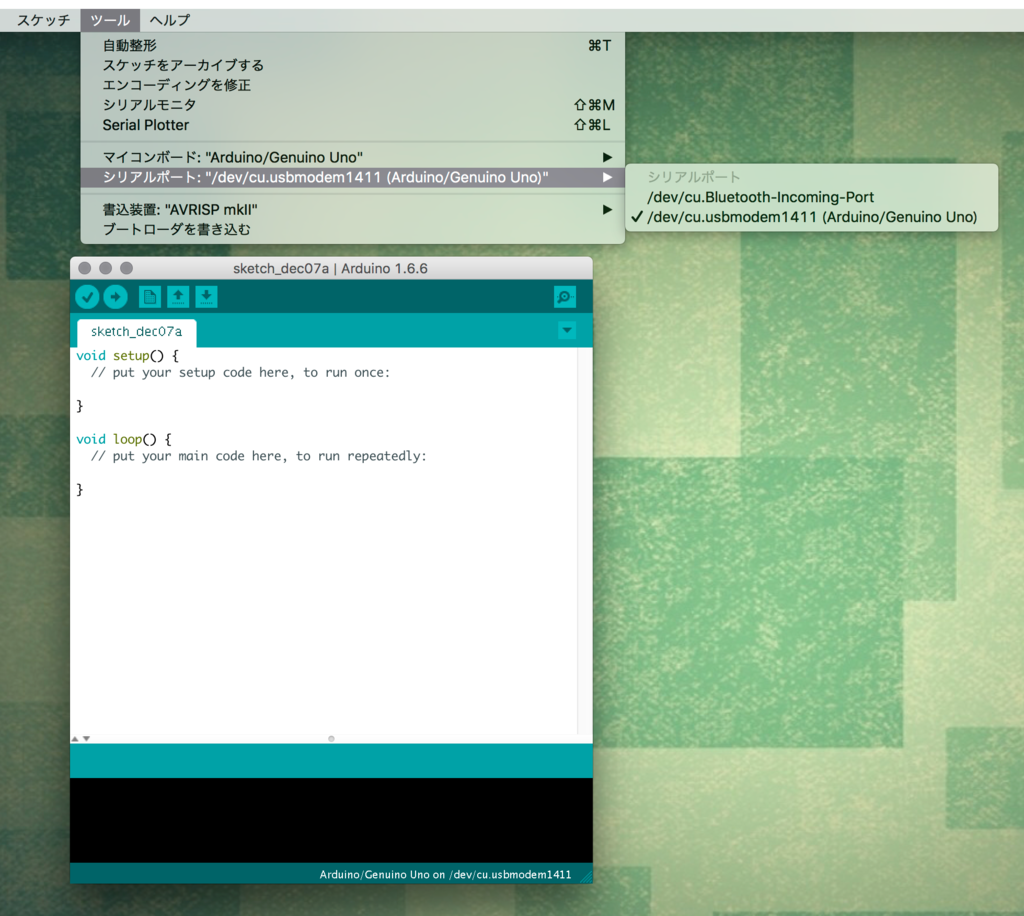Select /dev/cu.Bluetooth-Incoming-Port serial port
The width and height of the screenshot is (1024, 916).
pyautogui.click(x=811, y=197)
